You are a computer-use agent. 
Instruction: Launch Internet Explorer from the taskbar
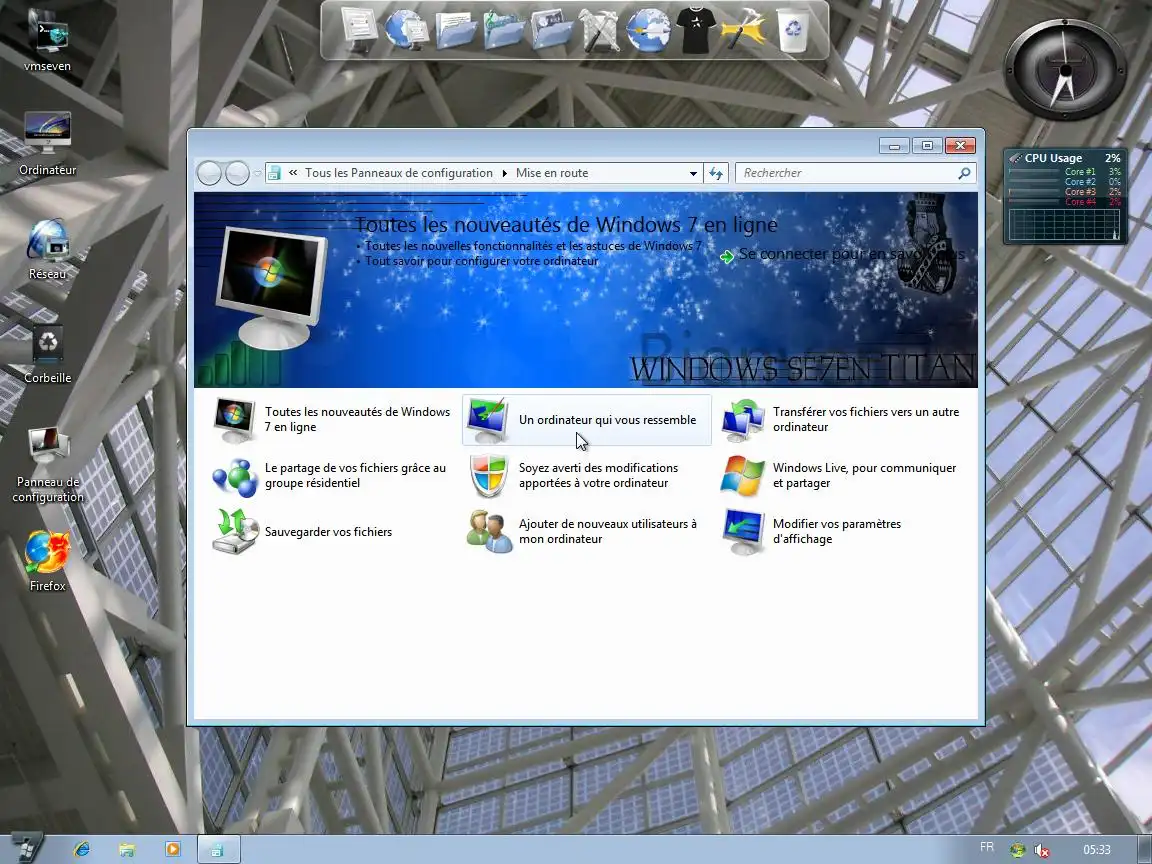click(x=81, y=849)
